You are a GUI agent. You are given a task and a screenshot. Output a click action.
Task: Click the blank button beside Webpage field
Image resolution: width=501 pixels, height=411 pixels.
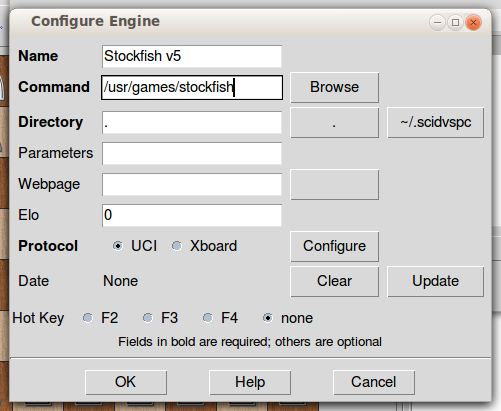[334, 184]
